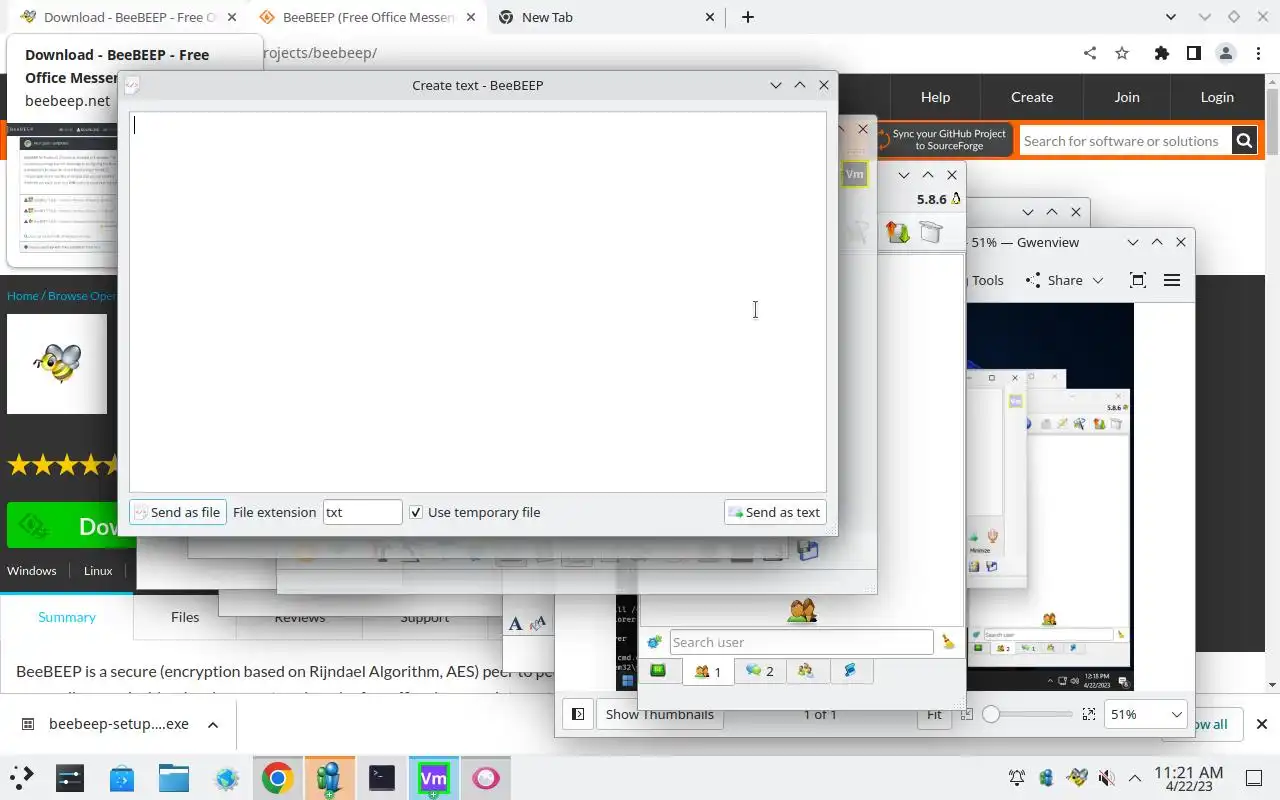Bookmark this page with the star icon
The width and height of the screenshot is (1280, 800).
(x=1122, y=53)
